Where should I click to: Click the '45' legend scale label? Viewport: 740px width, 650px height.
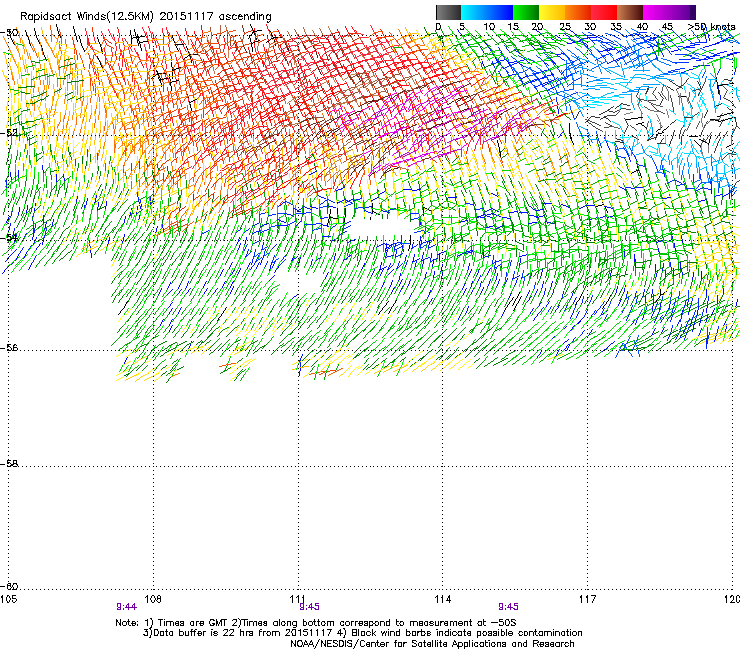667,27
